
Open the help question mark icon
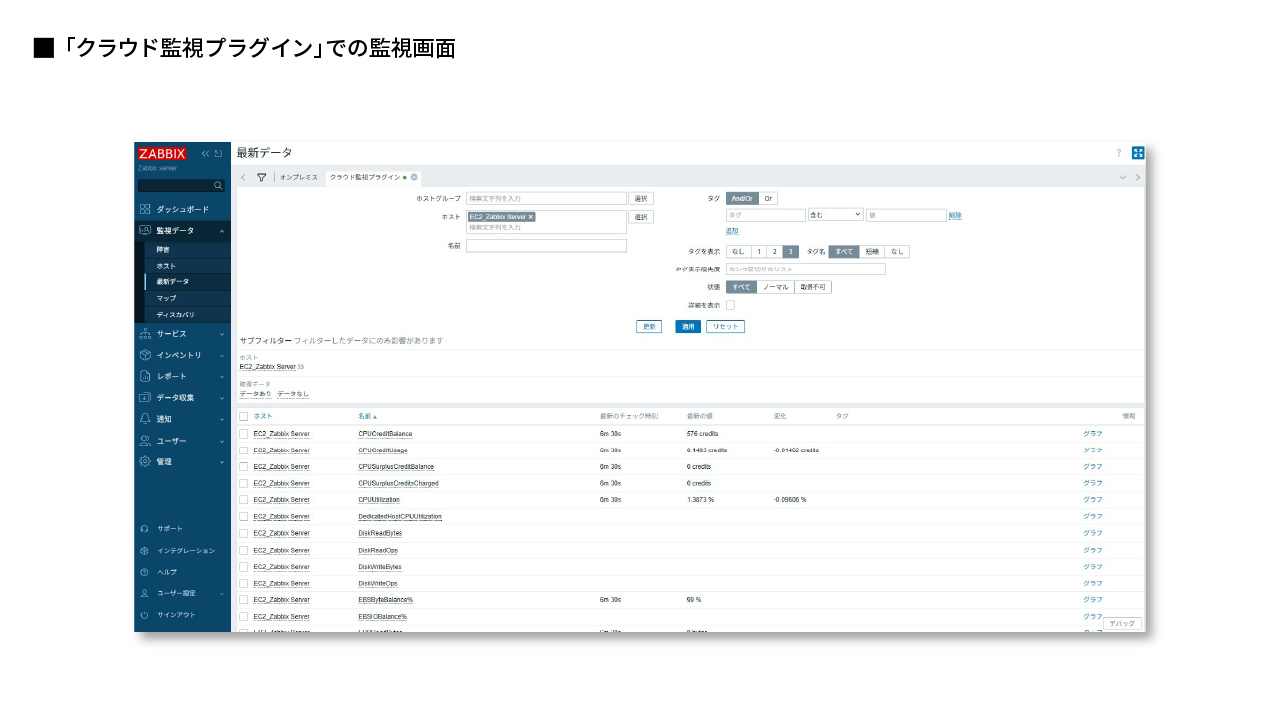[x=1118, y=153]
